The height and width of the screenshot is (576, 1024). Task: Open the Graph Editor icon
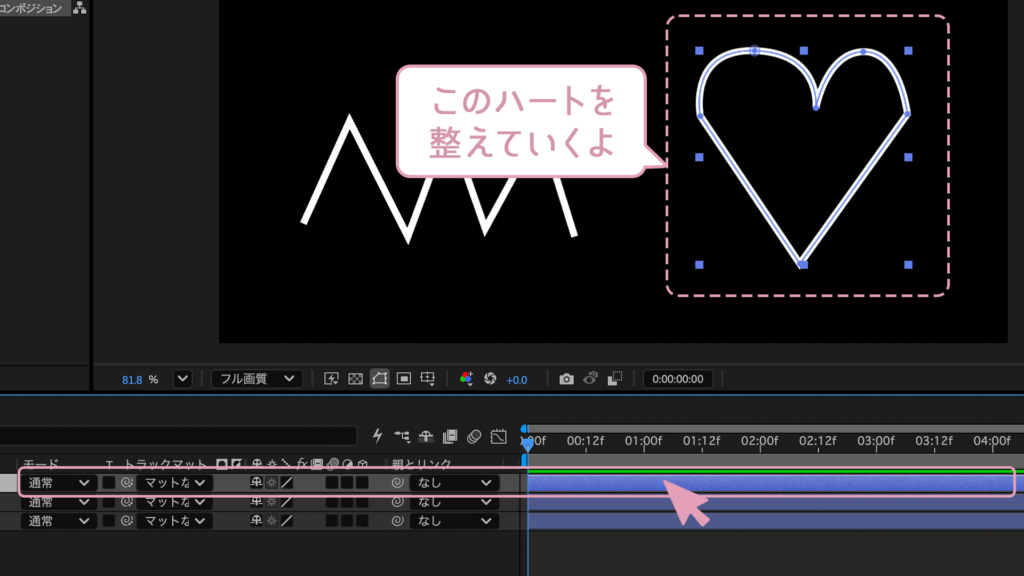[x=498, y=436]
